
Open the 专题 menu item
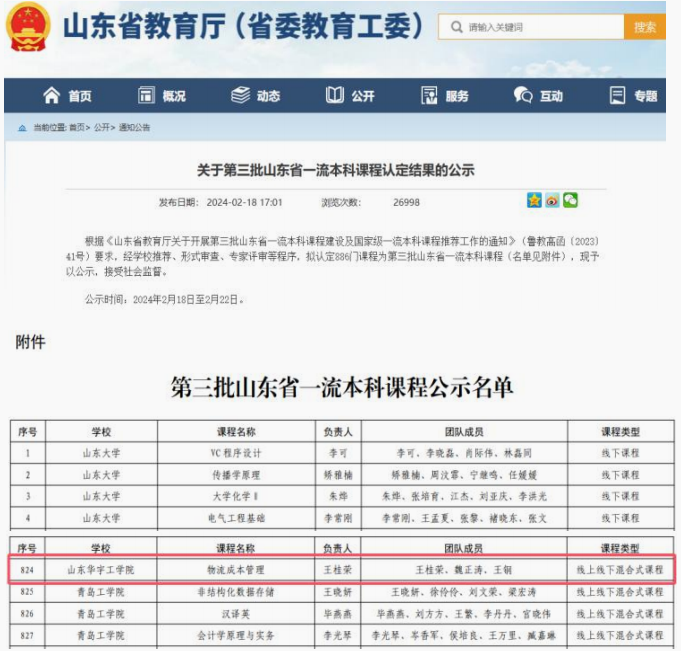click(x=646, y=96)
